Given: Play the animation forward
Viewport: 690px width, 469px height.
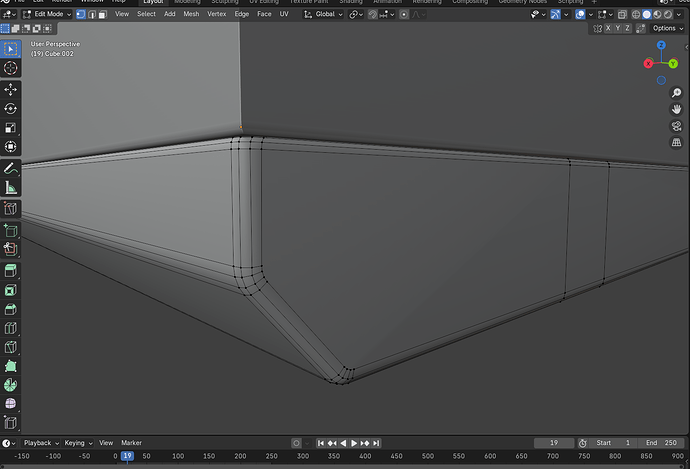Looking at the screenshot, I should (x=354, y=443).
